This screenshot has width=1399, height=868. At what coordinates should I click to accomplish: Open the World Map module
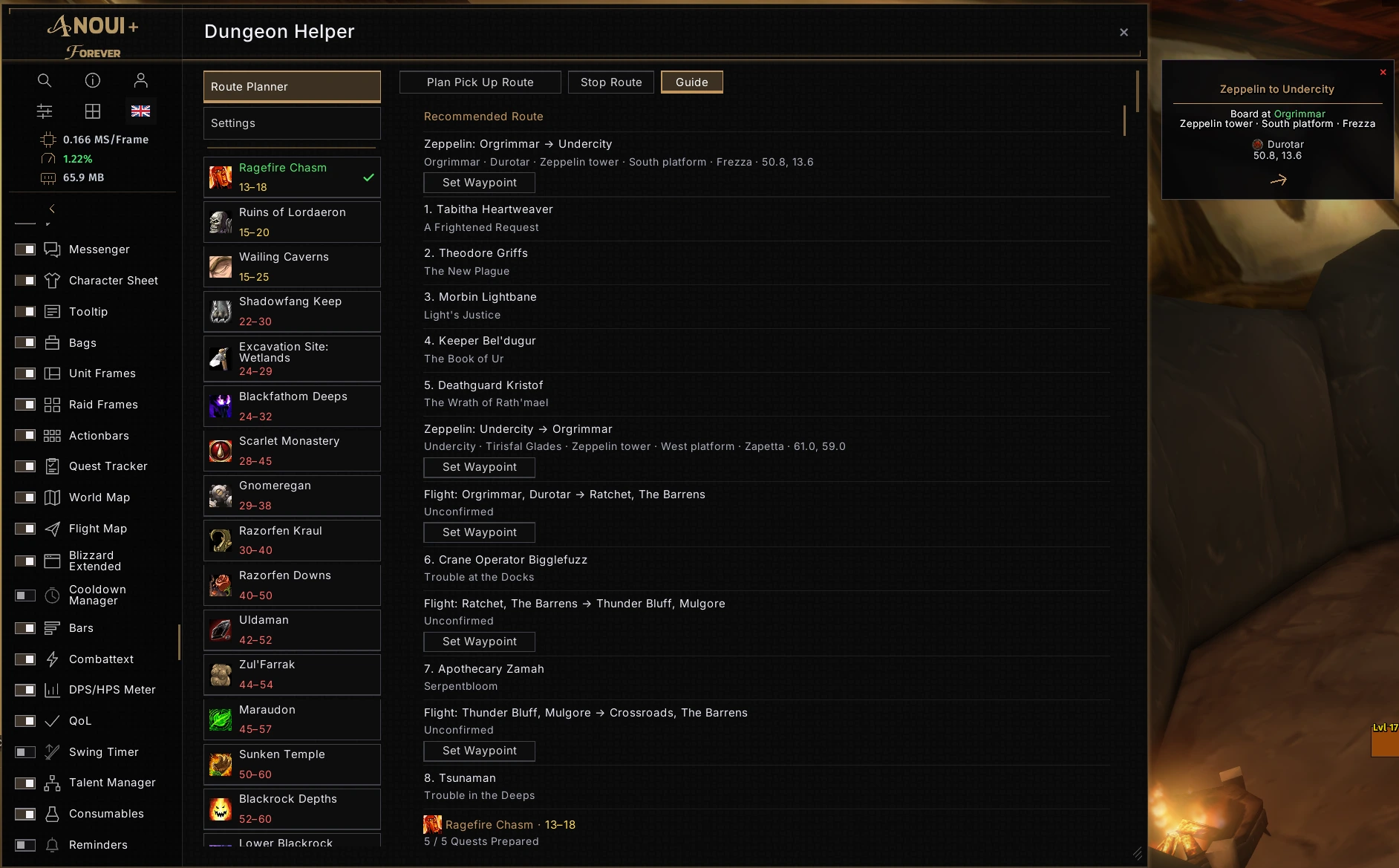pos(100,497)
